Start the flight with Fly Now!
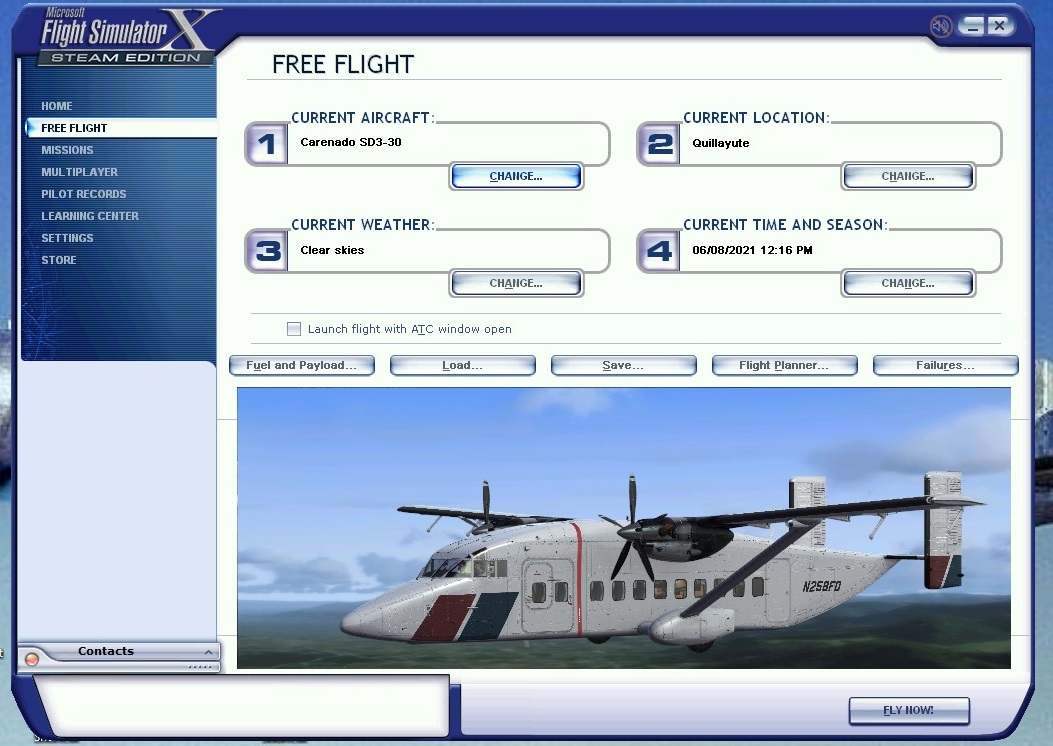Viewport: 1053px width, 746px height. [909, 710]
